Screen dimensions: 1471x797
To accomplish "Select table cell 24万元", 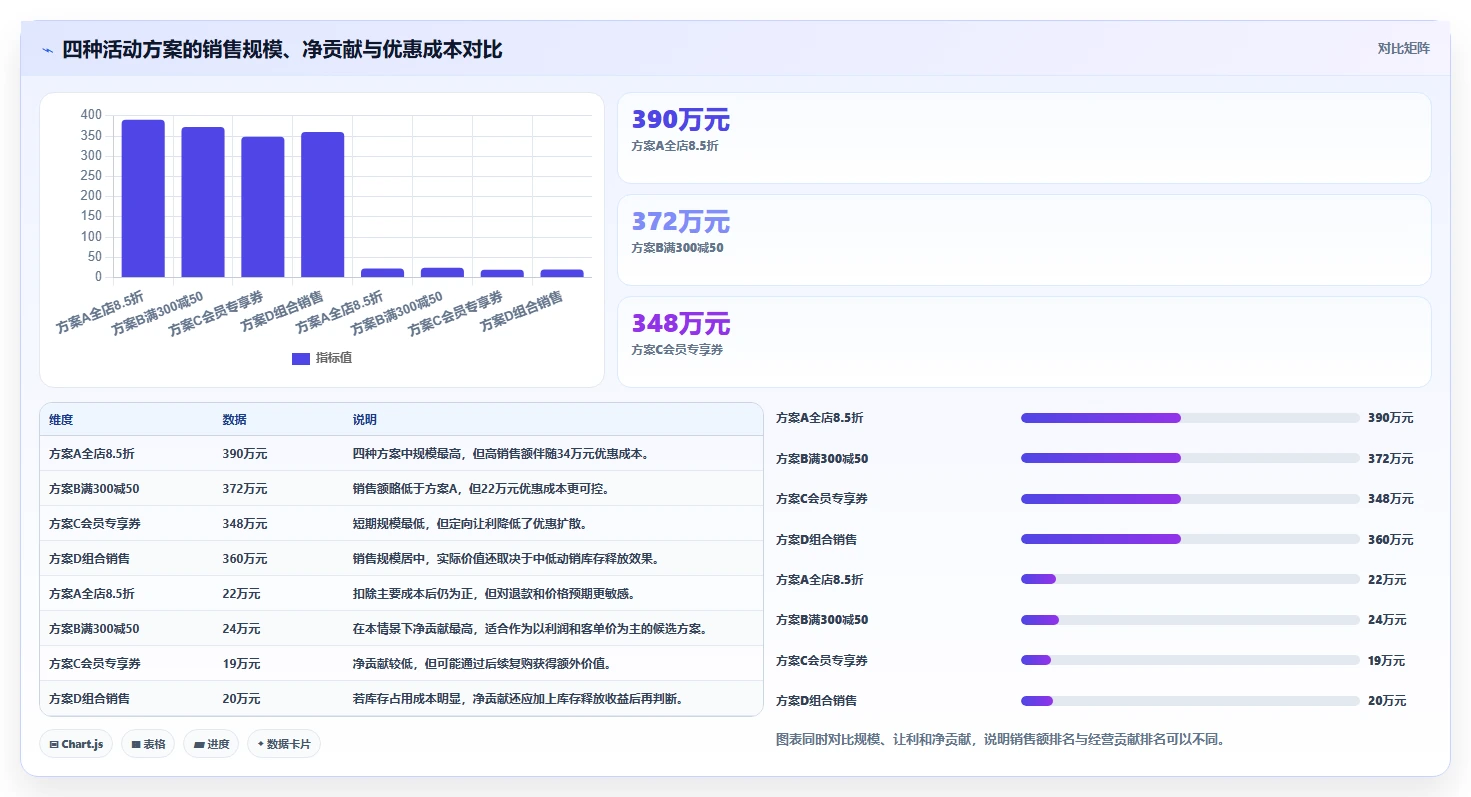I will [241, 629].
